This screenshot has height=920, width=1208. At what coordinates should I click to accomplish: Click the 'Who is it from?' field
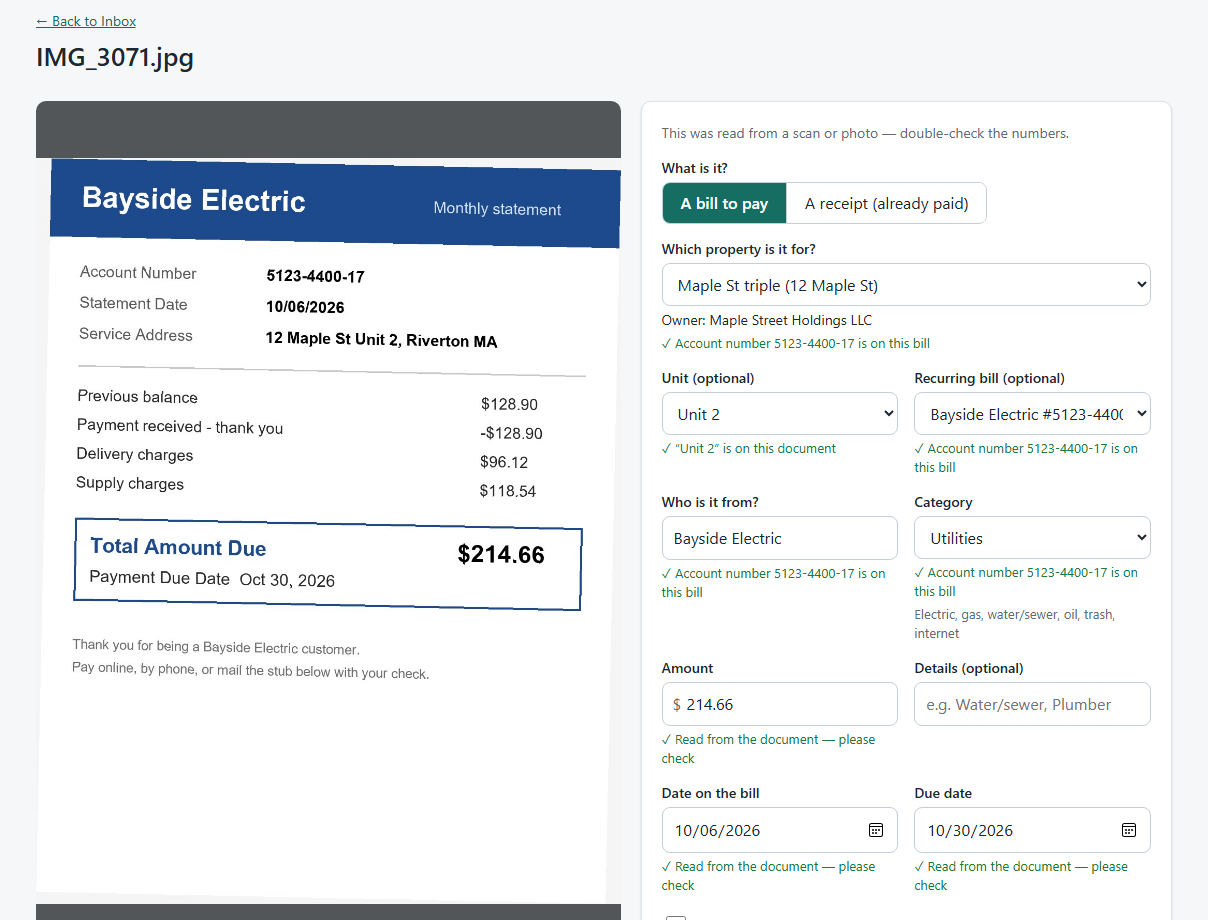(780, 538)
